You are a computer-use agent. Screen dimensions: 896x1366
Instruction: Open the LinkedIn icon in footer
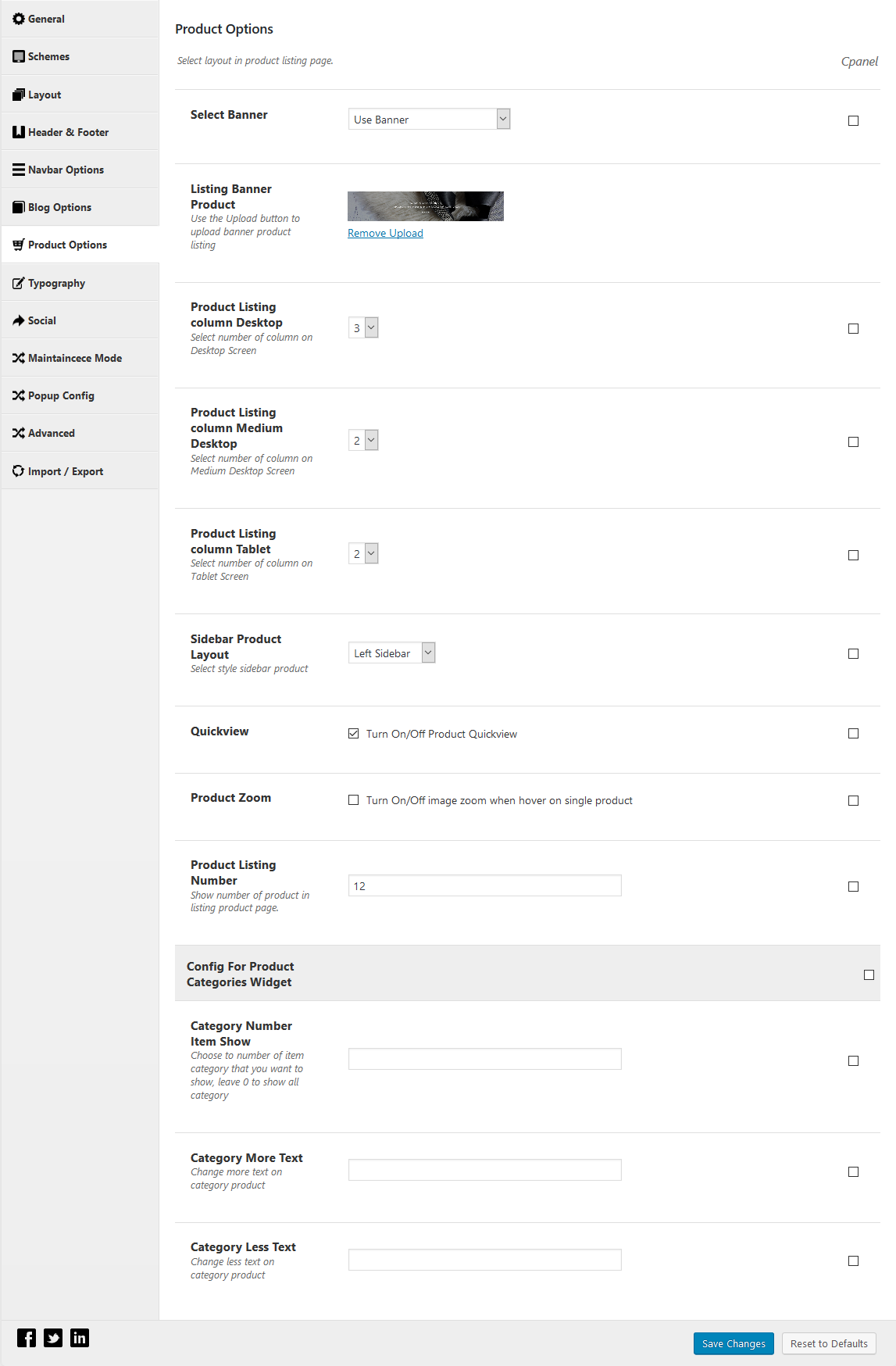(80, 1338)
